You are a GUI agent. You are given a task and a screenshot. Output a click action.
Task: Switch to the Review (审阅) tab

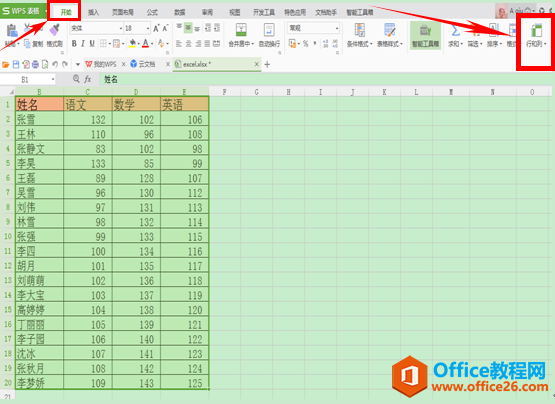(x=207, y=12)
